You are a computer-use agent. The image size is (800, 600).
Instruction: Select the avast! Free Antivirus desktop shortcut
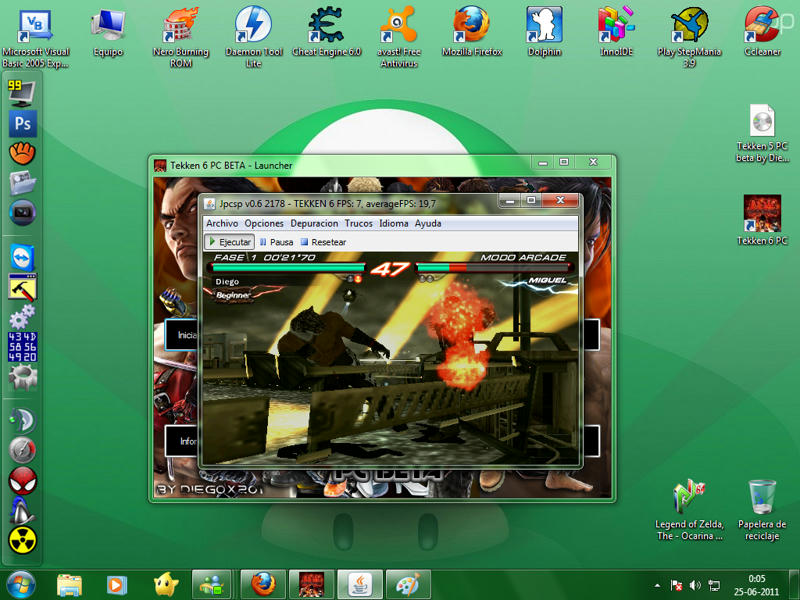click(399, 38)
